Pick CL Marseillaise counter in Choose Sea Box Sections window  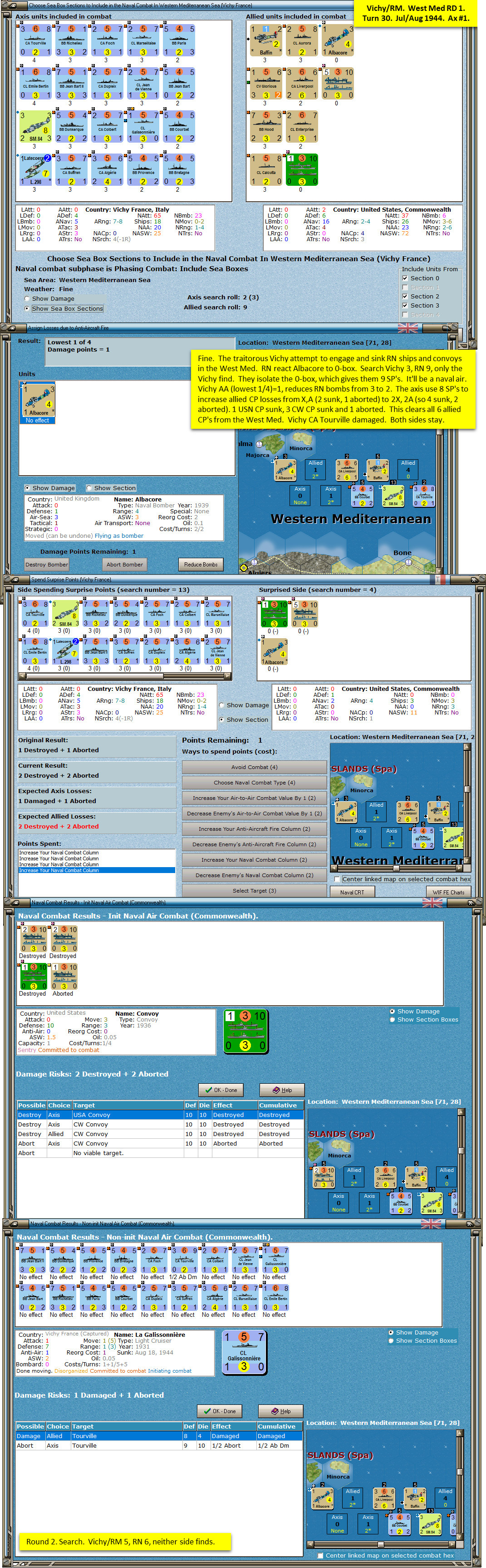tap(143, 40)
